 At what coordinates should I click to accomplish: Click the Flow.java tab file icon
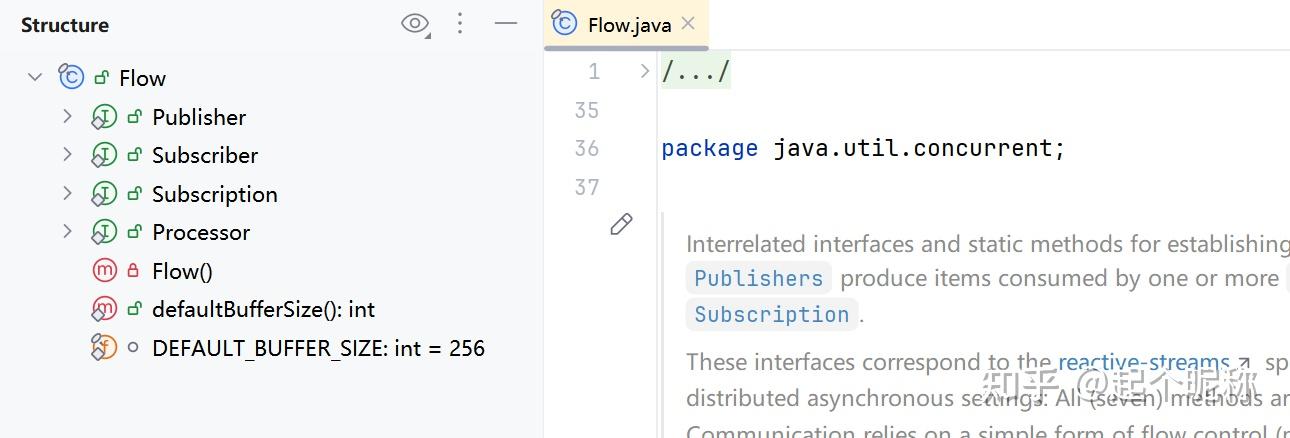tap(565, 24)
